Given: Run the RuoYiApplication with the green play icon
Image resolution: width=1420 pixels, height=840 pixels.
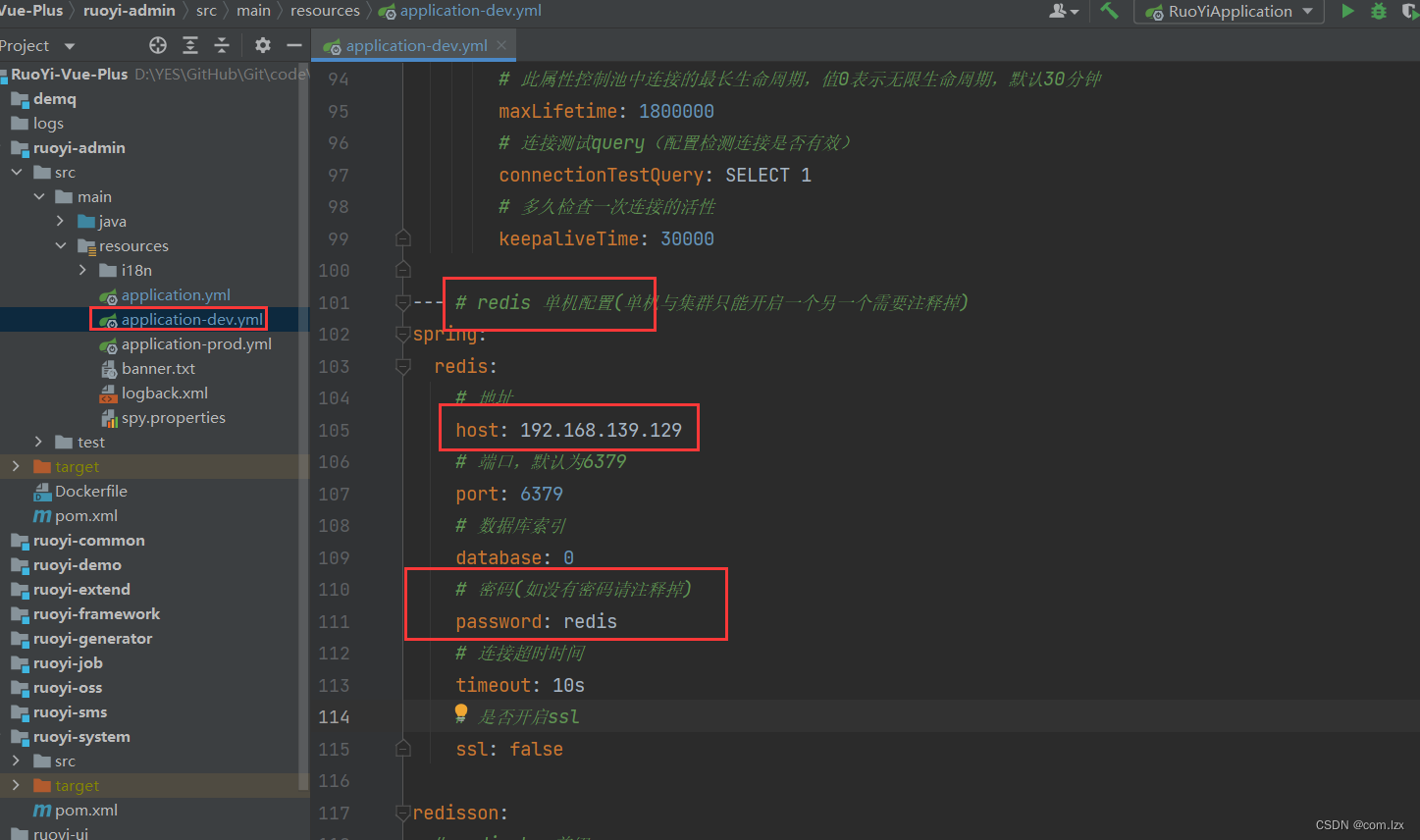Looking at the screenshot, I should [1347, 11].
